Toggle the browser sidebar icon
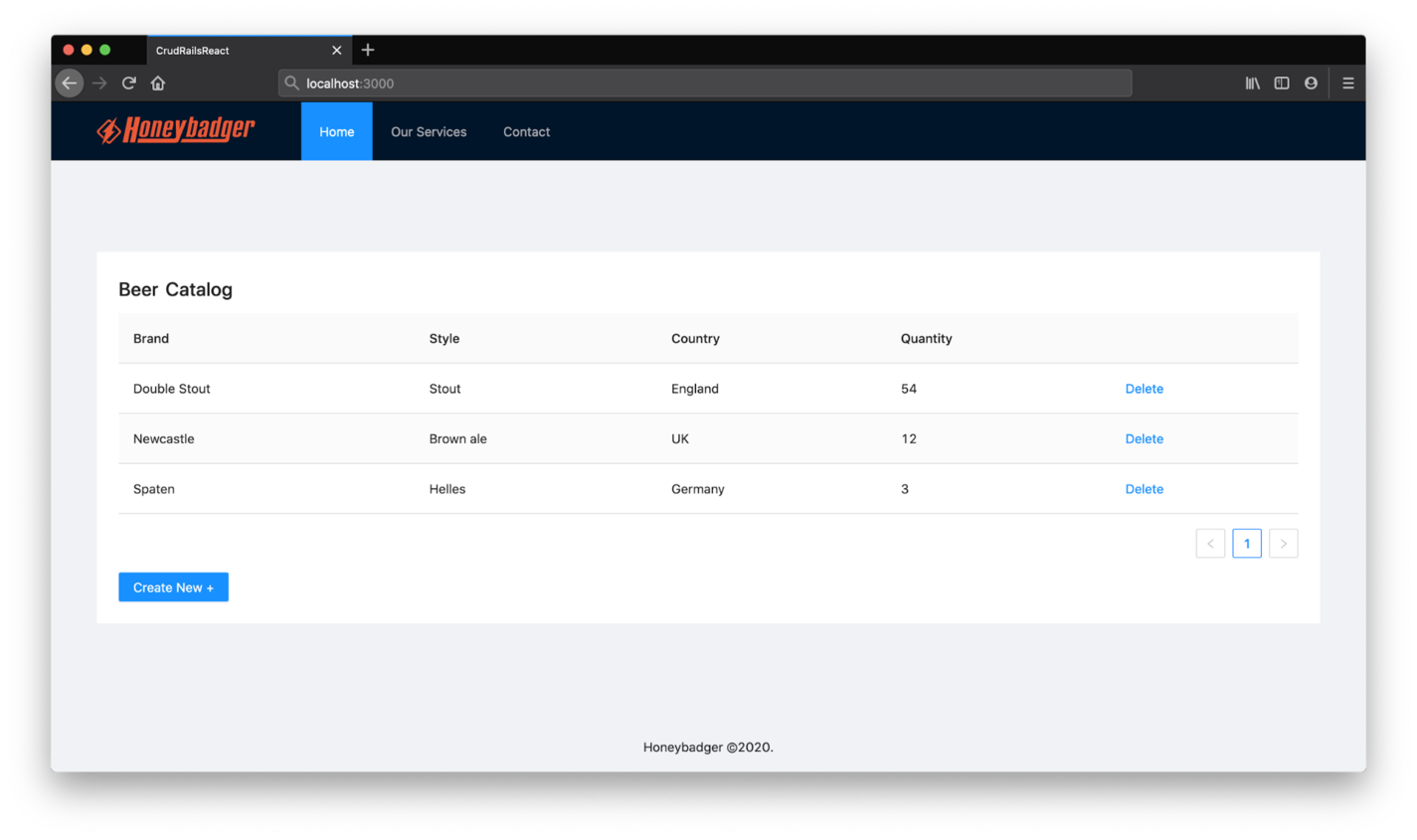The width and height of the screenshot is (1417, 840). 1282,84
